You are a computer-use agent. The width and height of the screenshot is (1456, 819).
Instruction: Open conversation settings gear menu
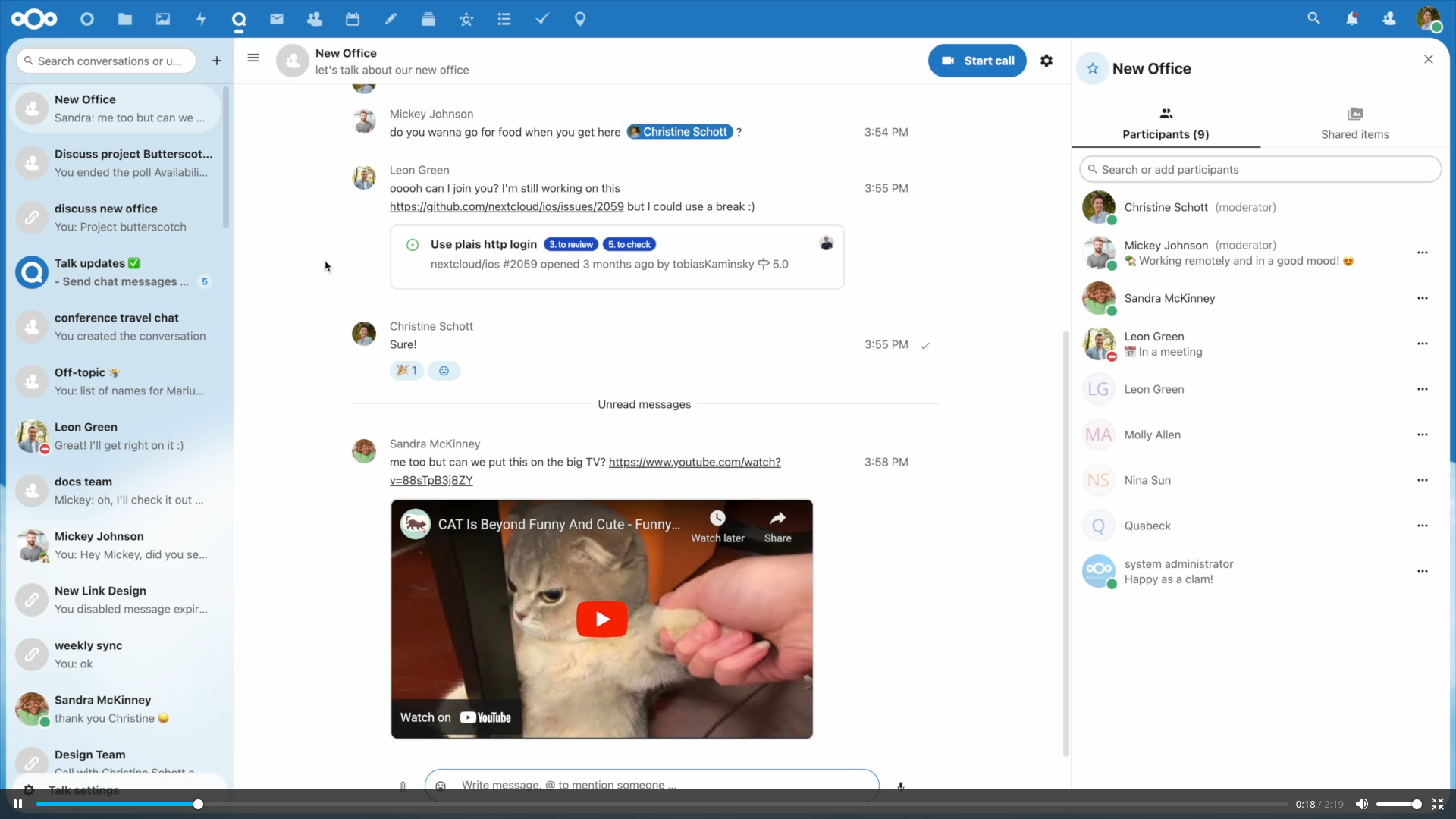[1046, 61]
